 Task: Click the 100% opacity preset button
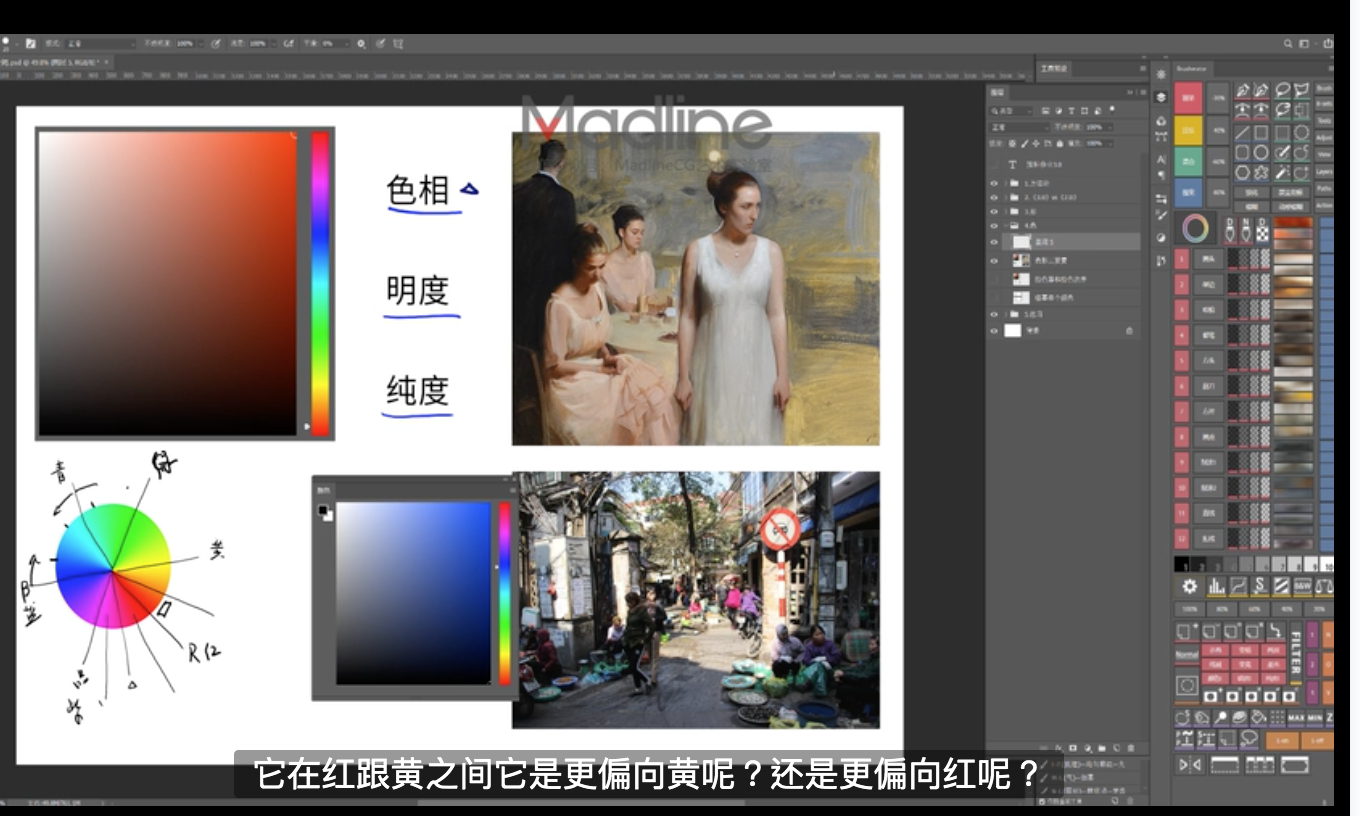pos(1190,609)
